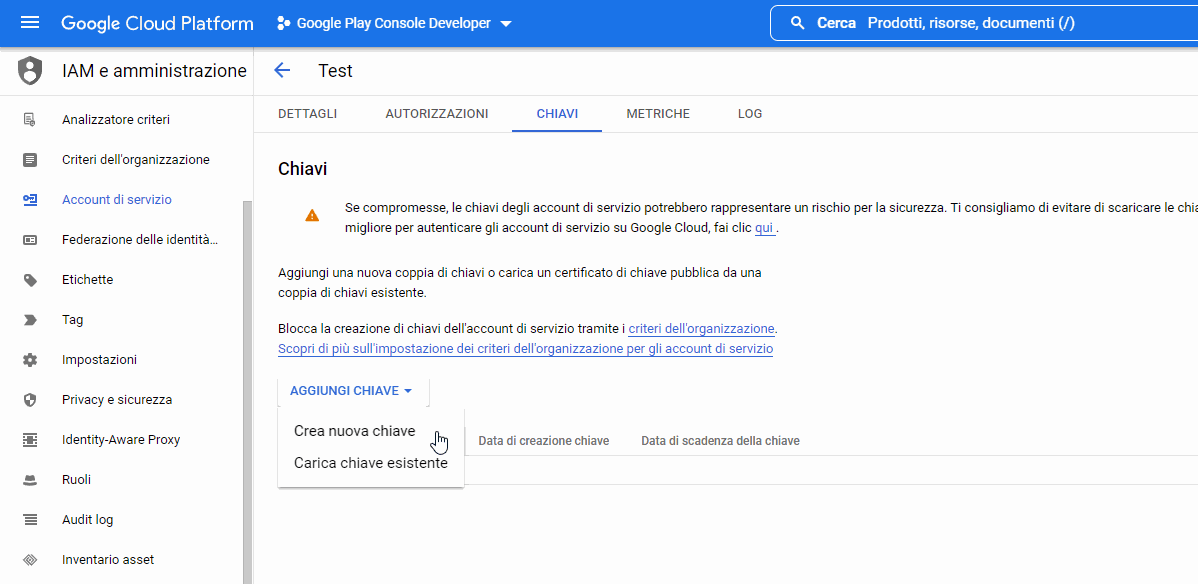
Task: Click the Criteri dell'organizzazione icon
Action: click(30, 160)
